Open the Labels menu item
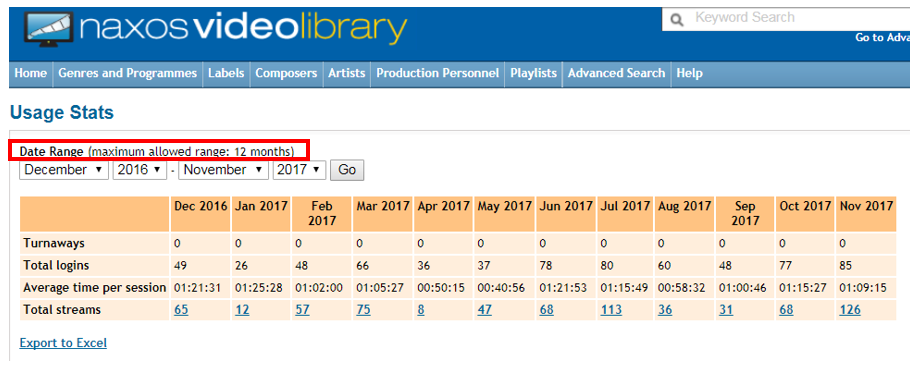910x365 pixels. (x=226, y=74)
